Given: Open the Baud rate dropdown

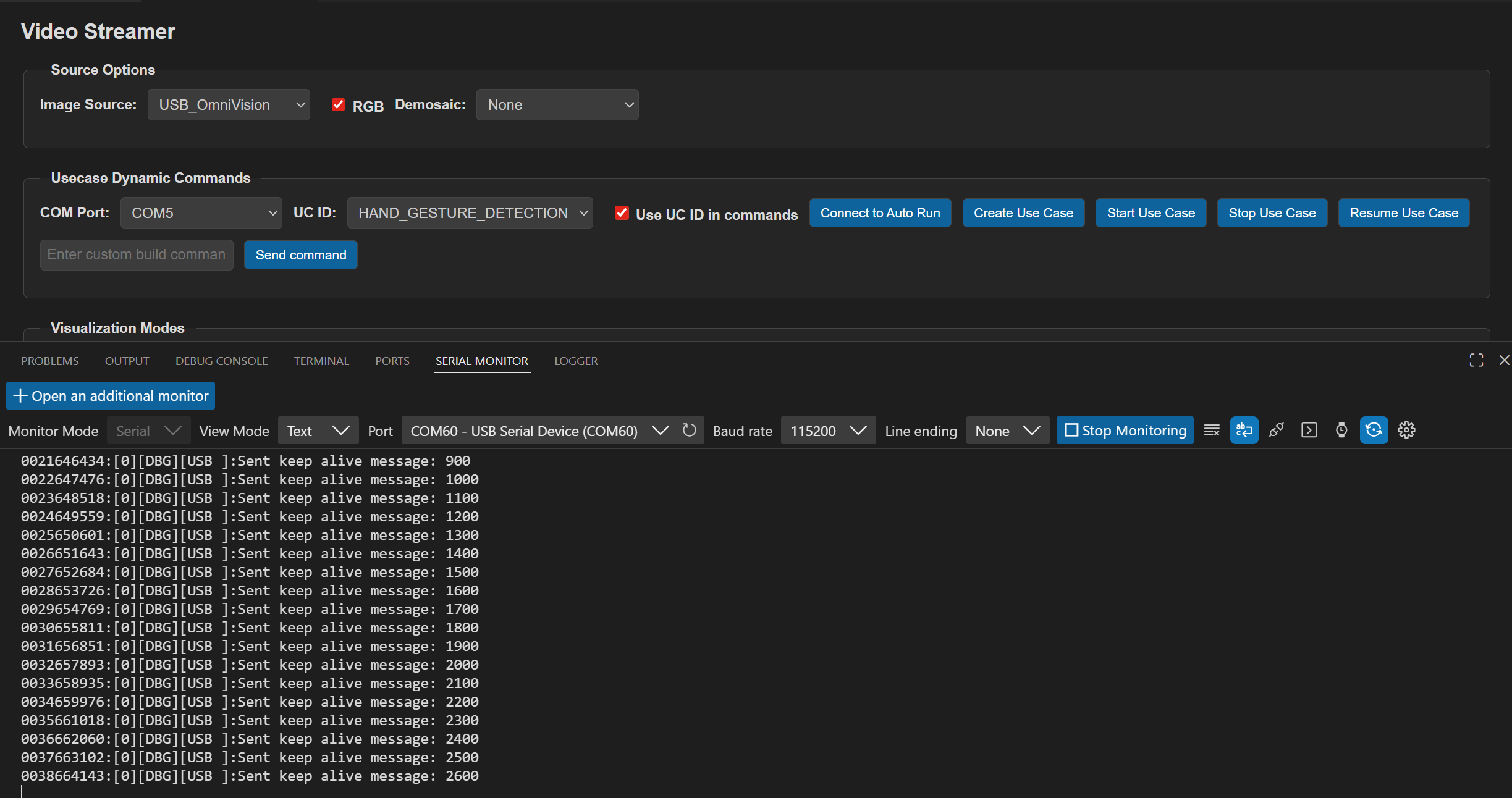Looking at the screenshot, I should [828, 430].
